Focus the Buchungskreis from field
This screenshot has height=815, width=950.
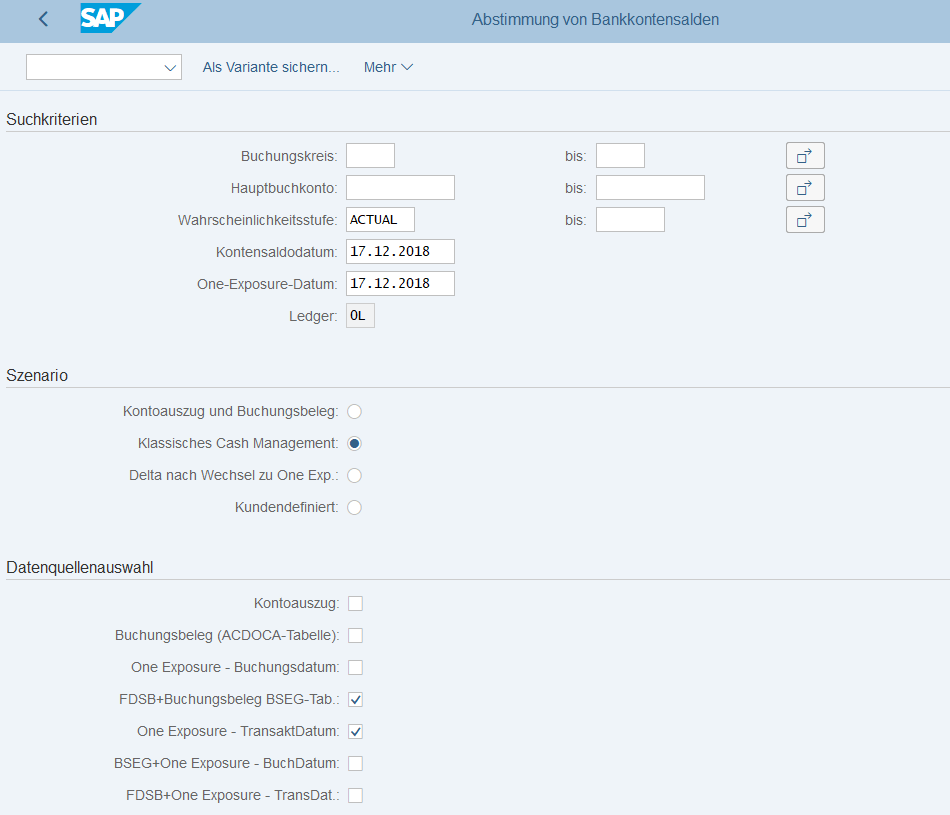[370, 156]
